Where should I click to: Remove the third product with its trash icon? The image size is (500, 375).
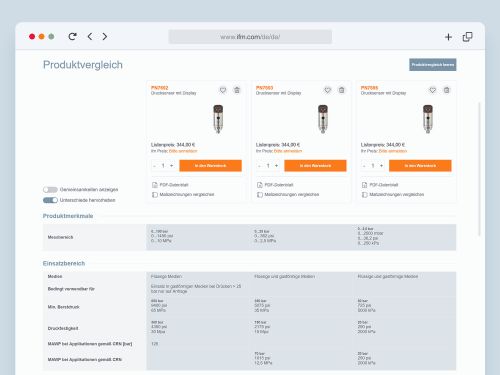[447, 90]
